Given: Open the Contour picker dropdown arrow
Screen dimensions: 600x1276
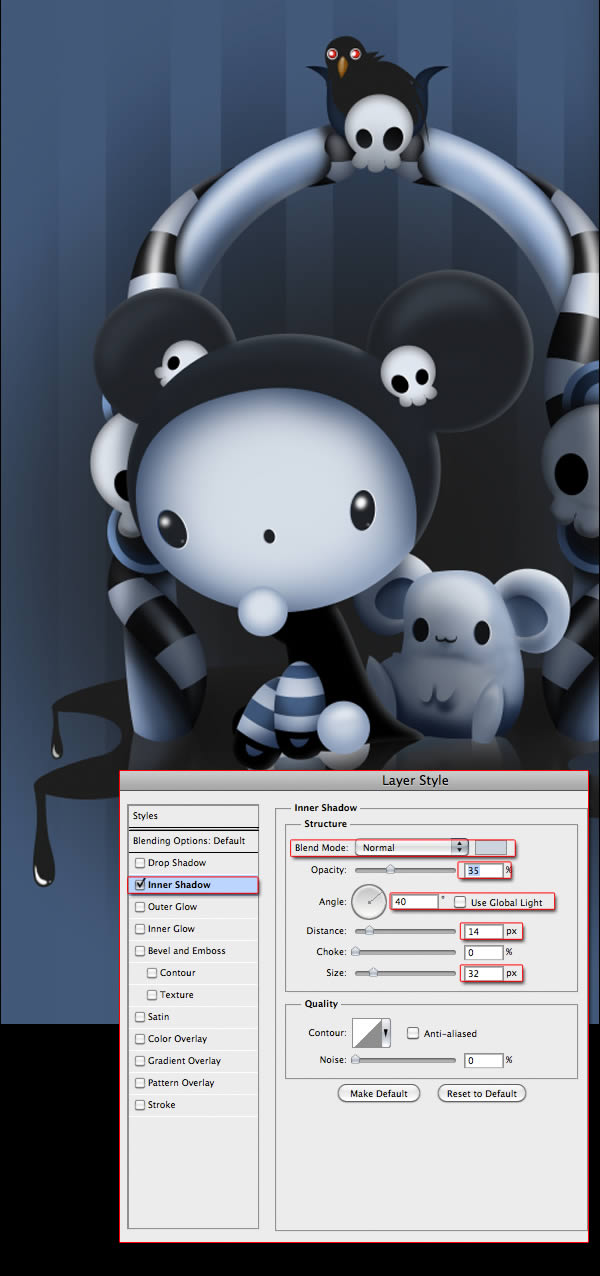Looking at the screenshot, I should (385, 1033).
